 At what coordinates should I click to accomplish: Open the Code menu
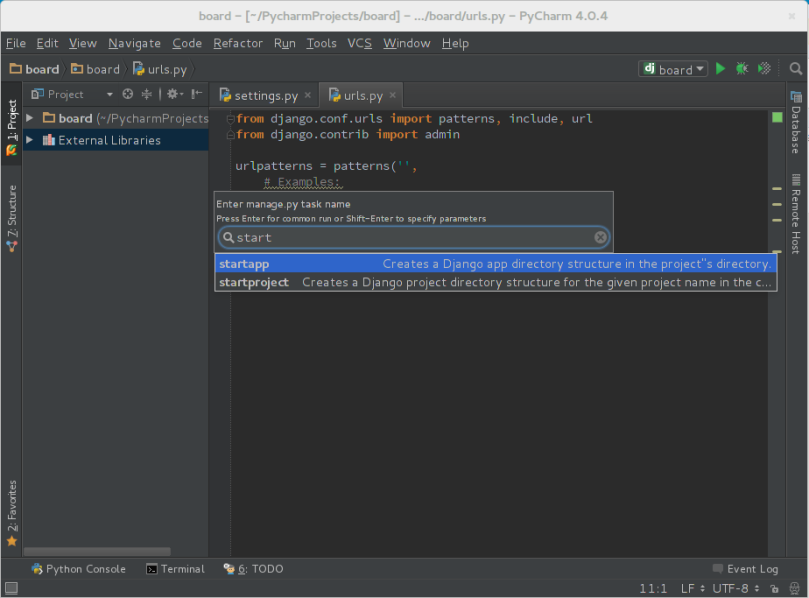pos(187,43)
